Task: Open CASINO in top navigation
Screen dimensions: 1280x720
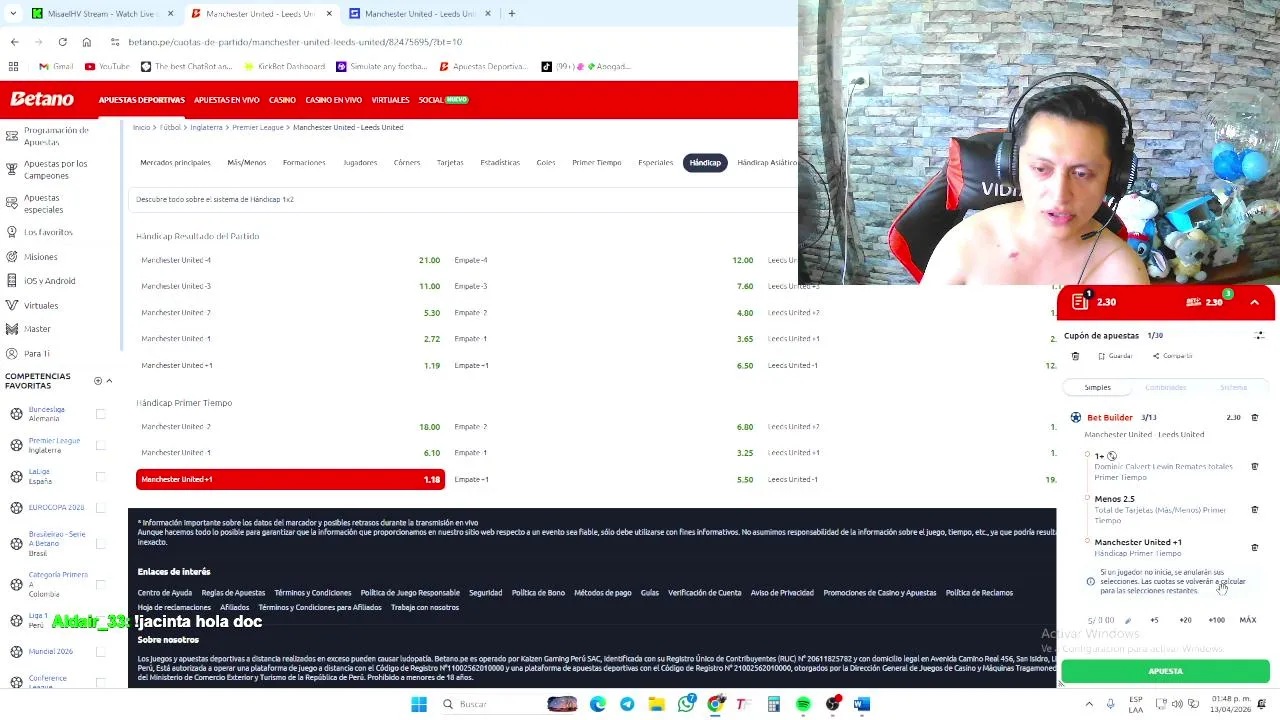Action: coord(282,100)
